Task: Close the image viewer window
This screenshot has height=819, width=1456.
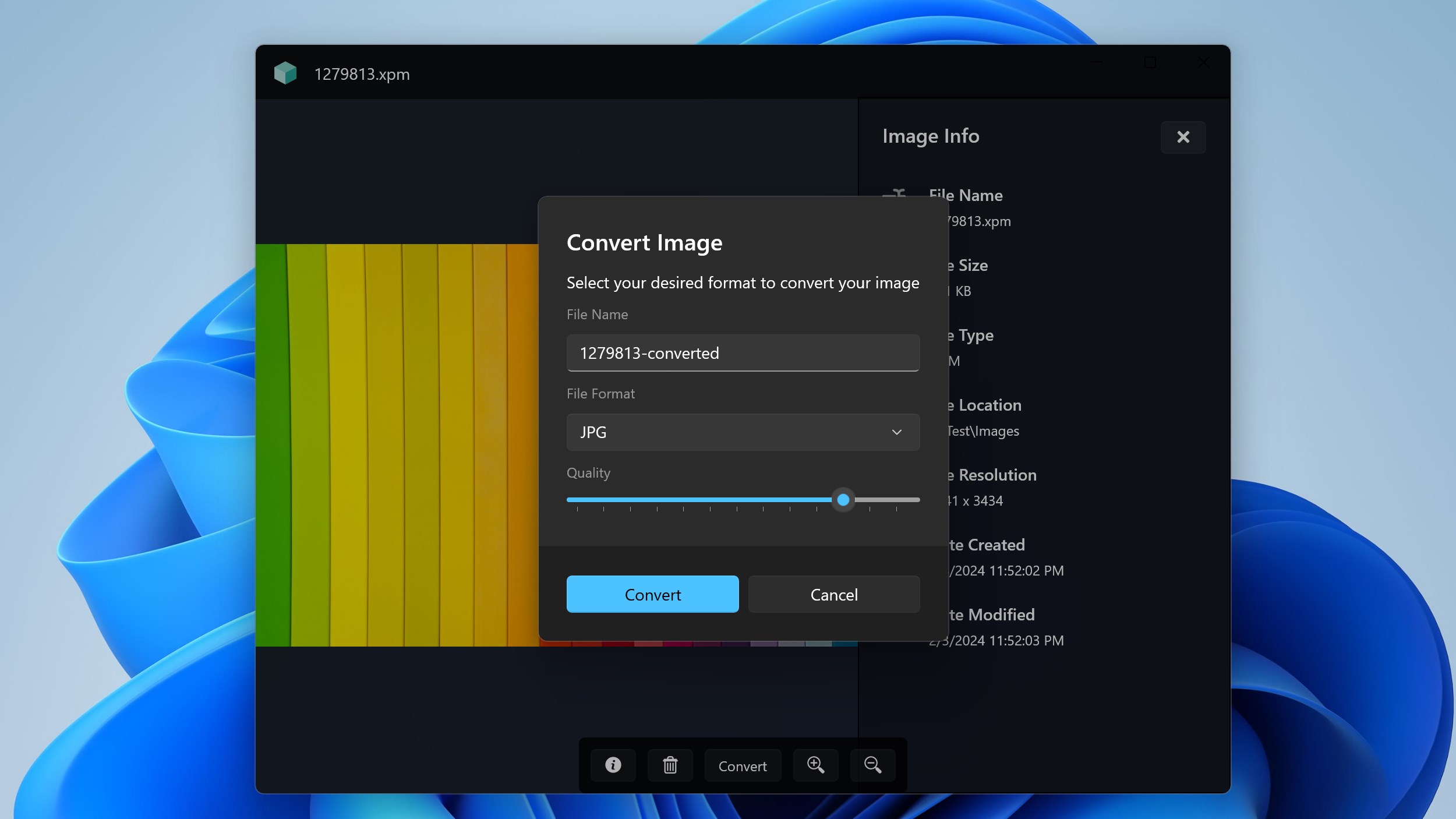Action: click(1204, 62)
